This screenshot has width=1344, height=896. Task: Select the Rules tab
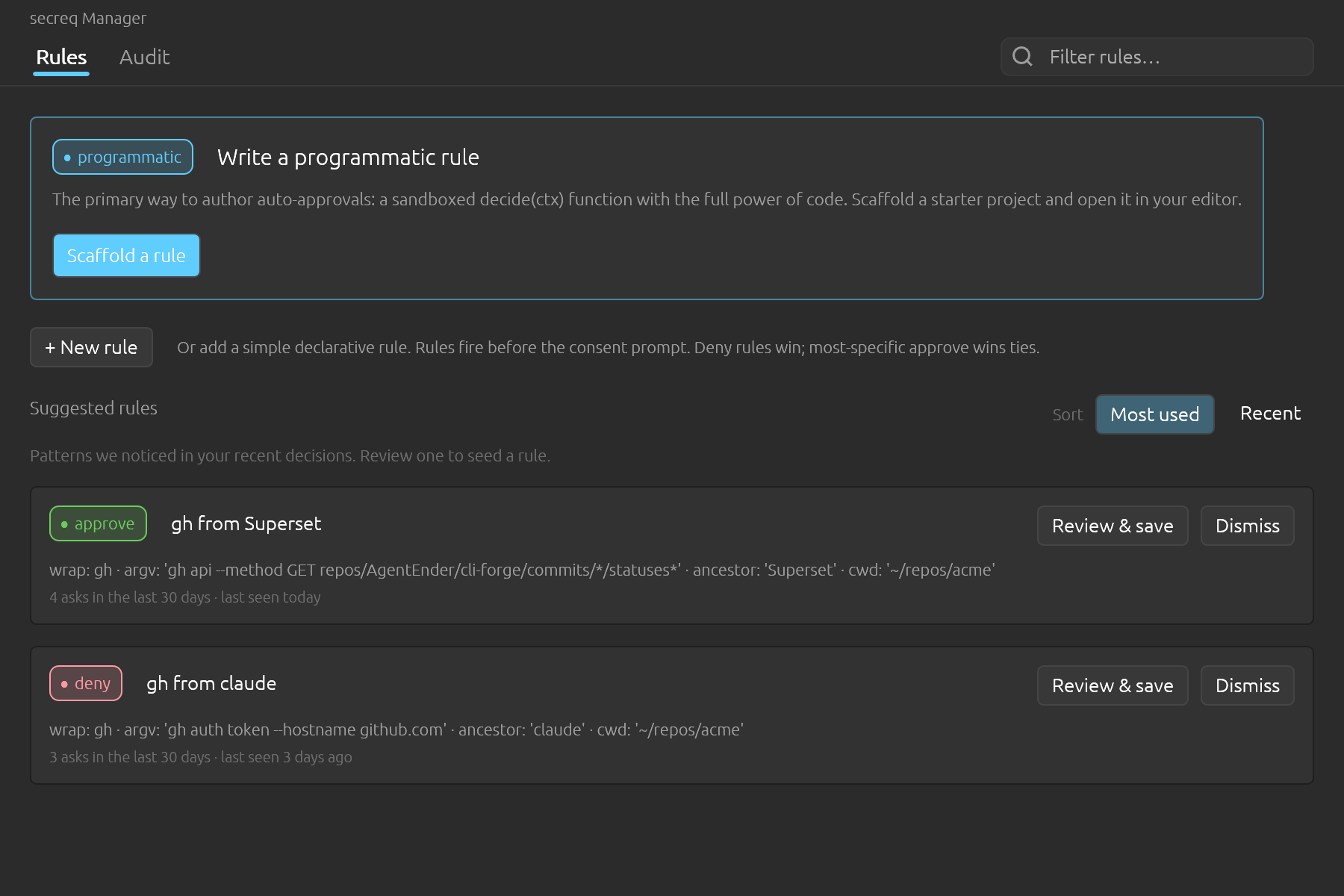point(61,57)
